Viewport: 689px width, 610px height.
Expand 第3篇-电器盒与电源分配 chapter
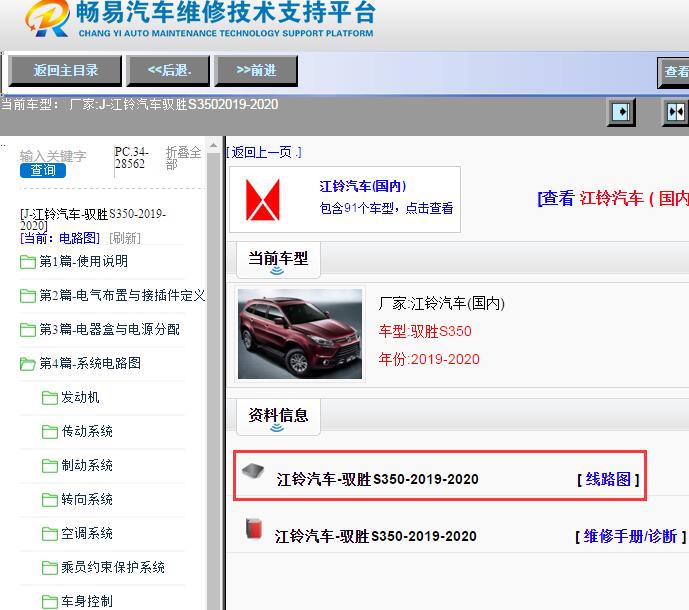(x=28, y=330)
